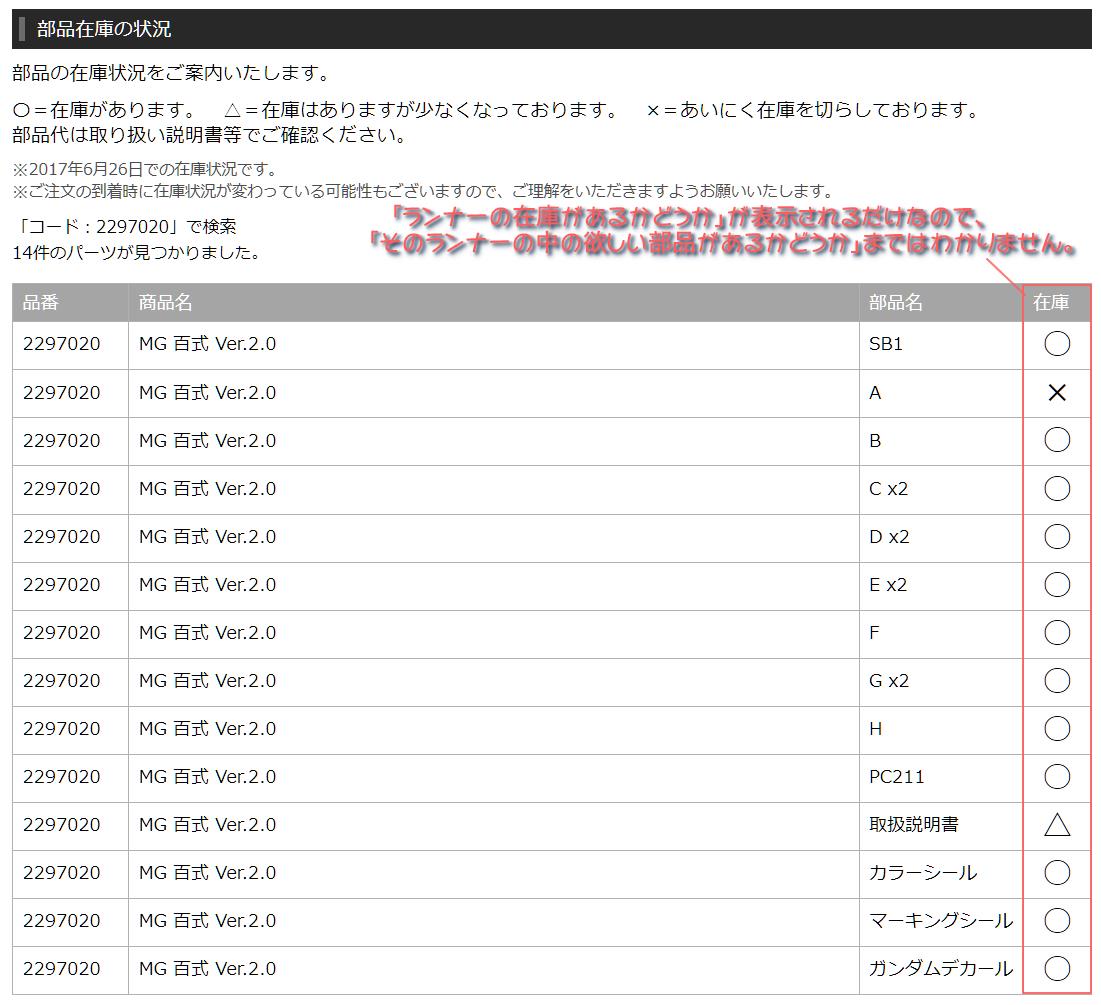1101x1005 pixels.
Task: Click the low-stock triangle for 取扱説明書
Action: [x=1057, y=825]
